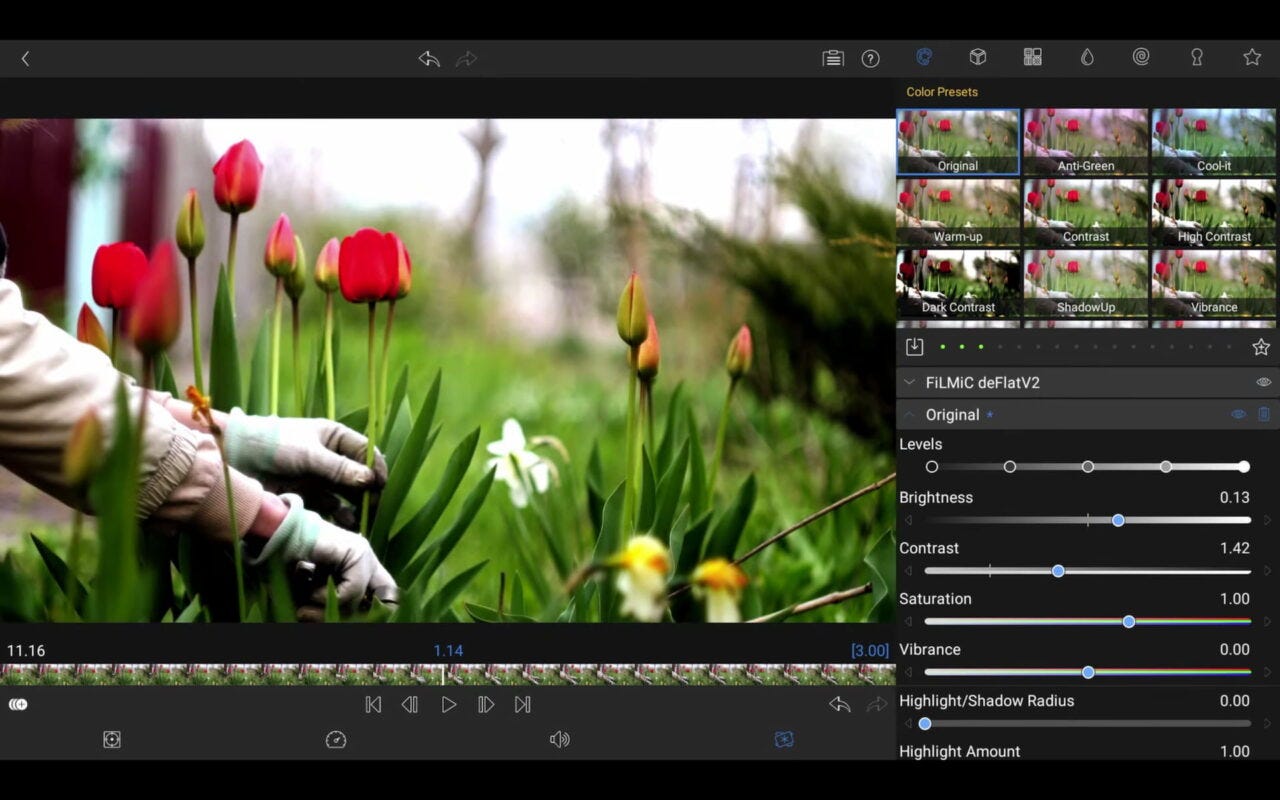Image resolution: width=1280 pixels, height=800 pixels.
Task: Apply the Warm-up color preset
Action: [958, 213]
